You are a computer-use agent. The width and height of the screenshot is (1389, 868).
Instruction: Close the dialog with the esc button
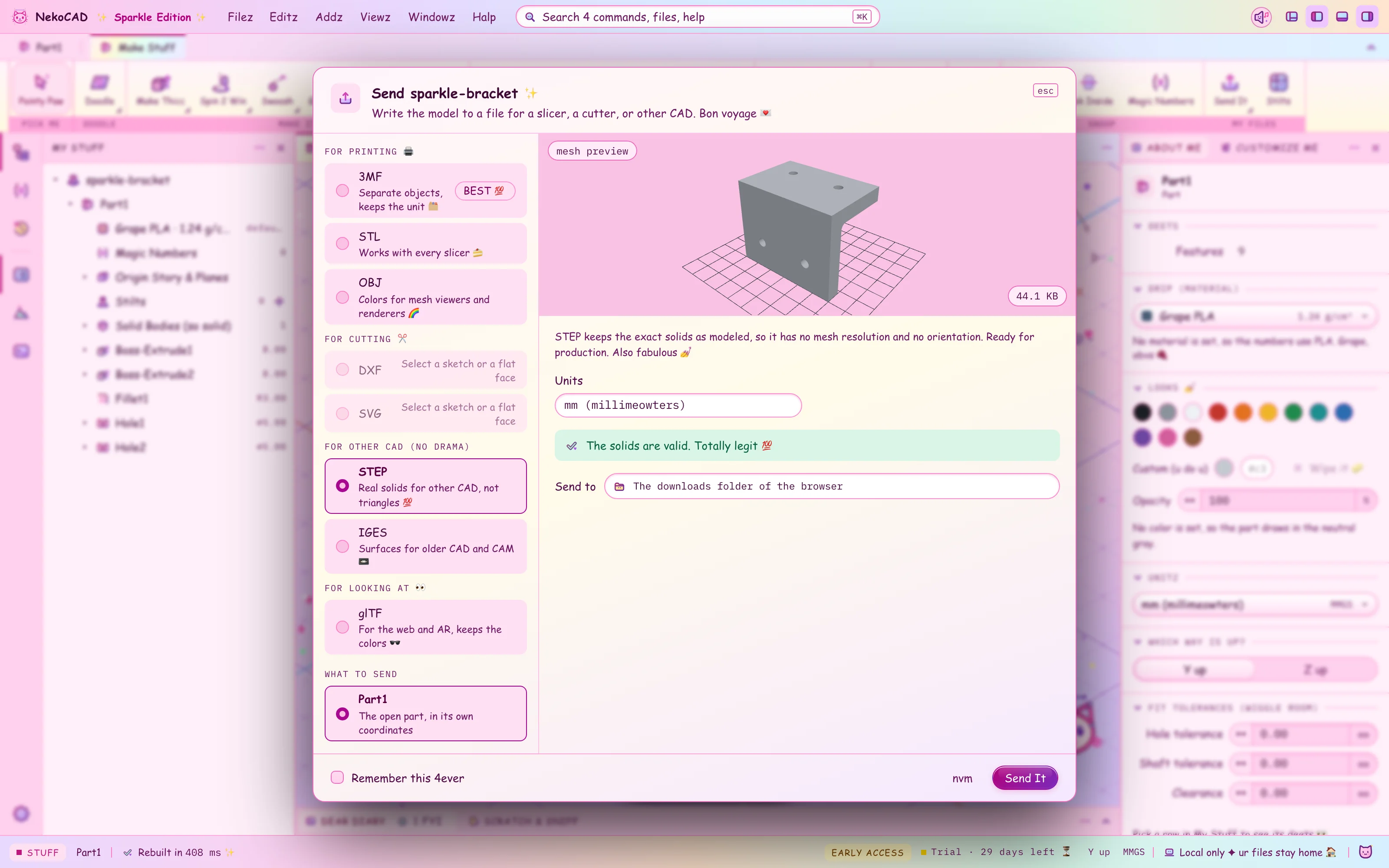tap(1045, 91)
